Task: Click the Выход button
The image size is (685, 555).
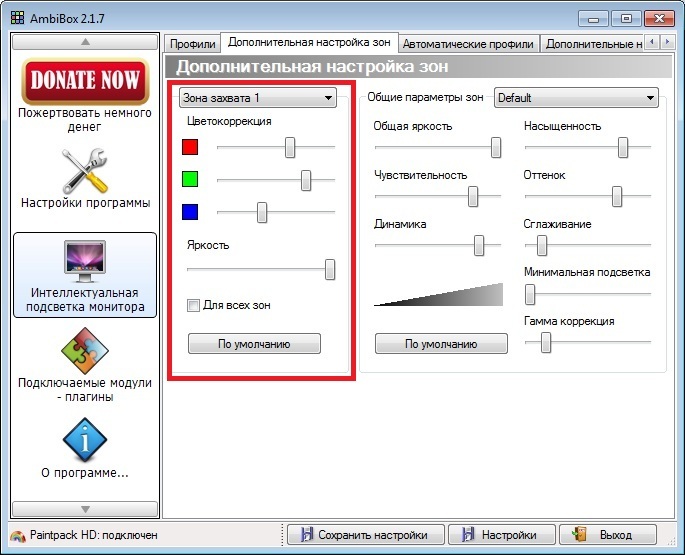Action: click(608, 534)
